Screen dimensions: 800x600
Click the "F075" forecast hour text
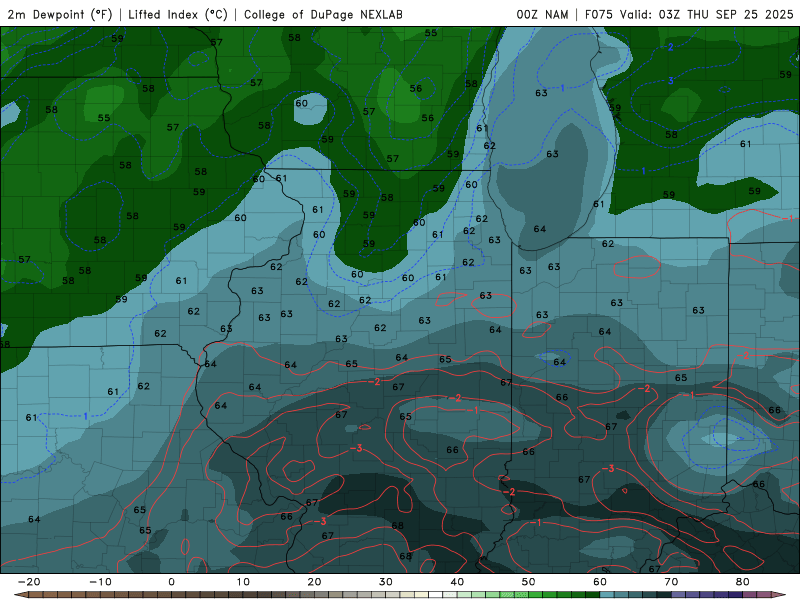[598, 14]
